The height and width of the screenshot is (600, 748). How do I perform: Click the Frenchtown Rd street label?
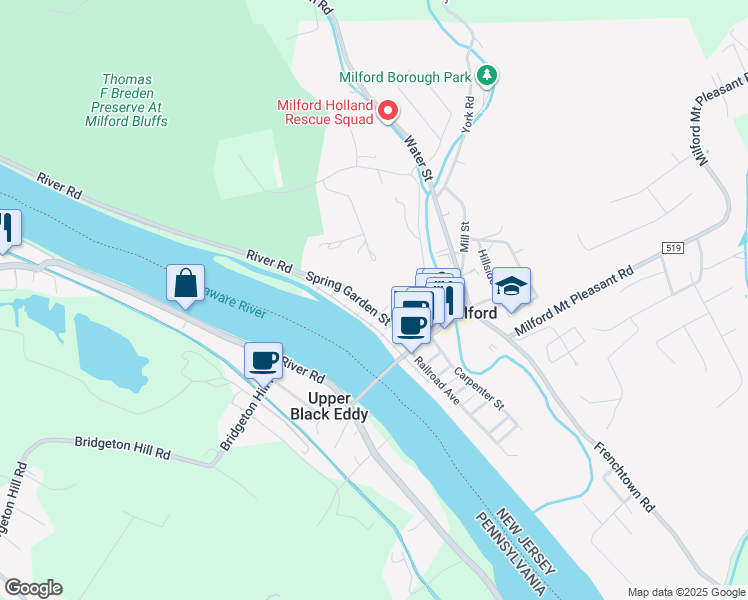(x=624, y=477)
